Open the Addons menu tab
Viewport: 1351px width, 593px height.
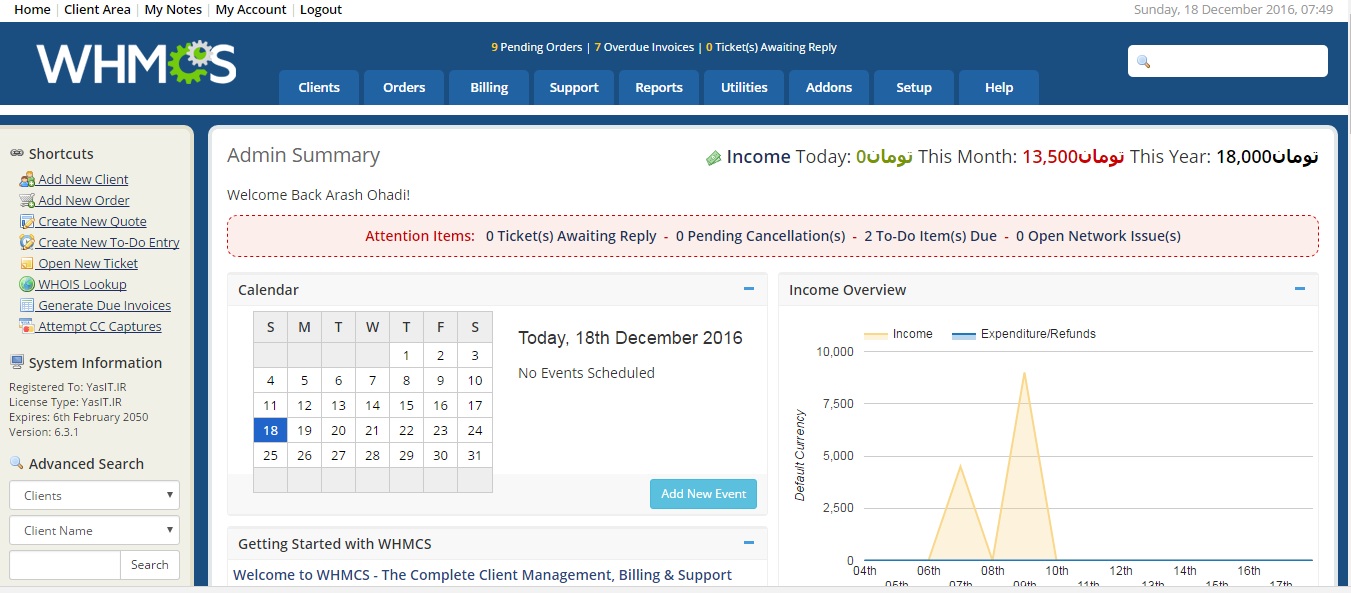coord(829,88)
